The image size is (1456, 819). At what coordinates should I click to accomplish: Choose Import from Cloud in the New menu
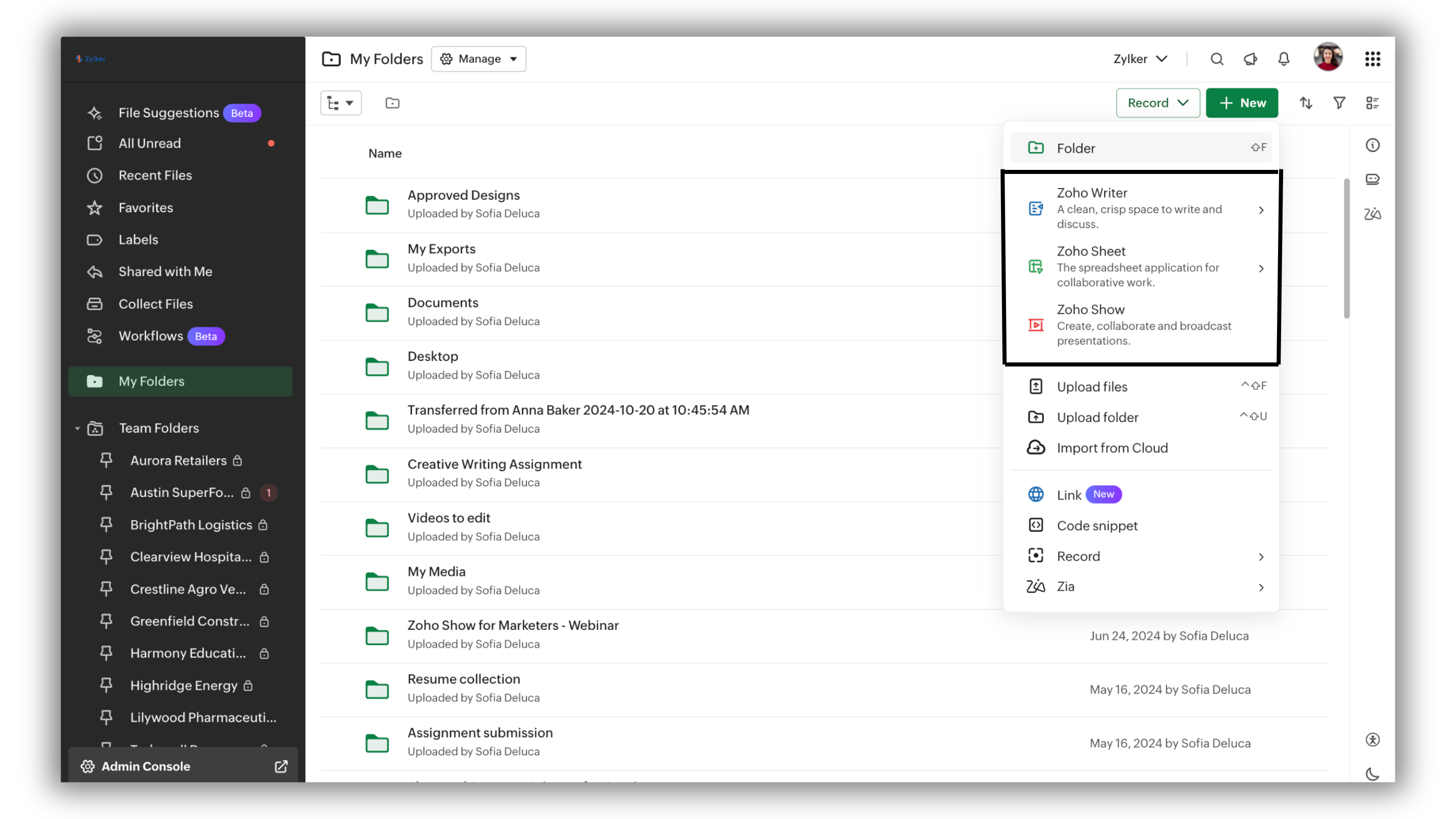click(x=1112, y=447)
